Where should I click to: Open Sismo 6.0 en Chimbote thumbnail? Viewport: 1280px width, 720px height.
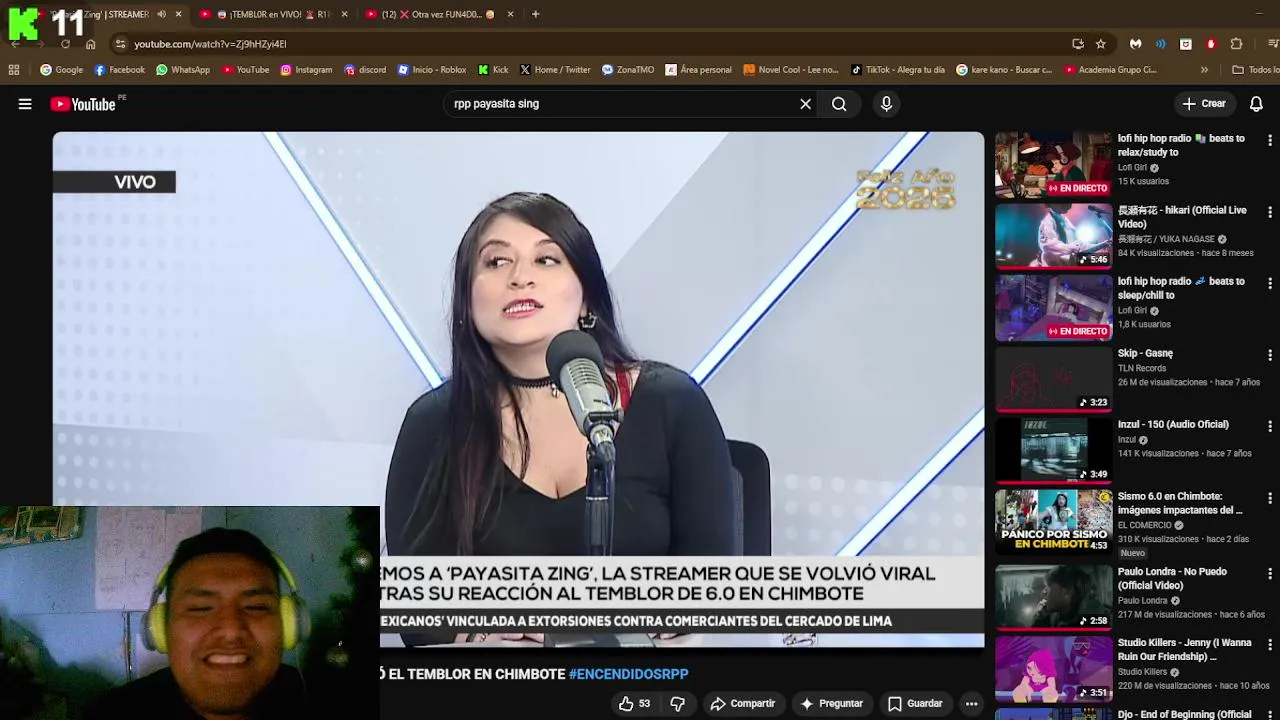[x=1053, y=522]
